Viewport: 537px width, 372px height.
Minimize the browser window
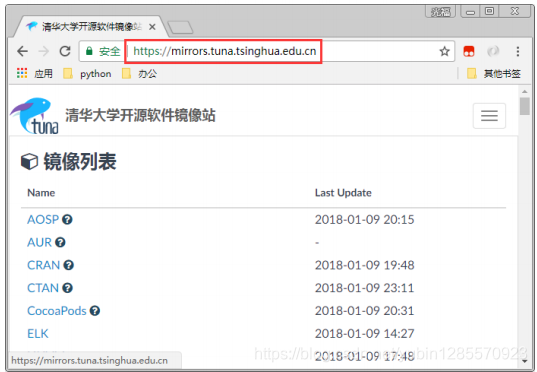(x=470, y=12)
